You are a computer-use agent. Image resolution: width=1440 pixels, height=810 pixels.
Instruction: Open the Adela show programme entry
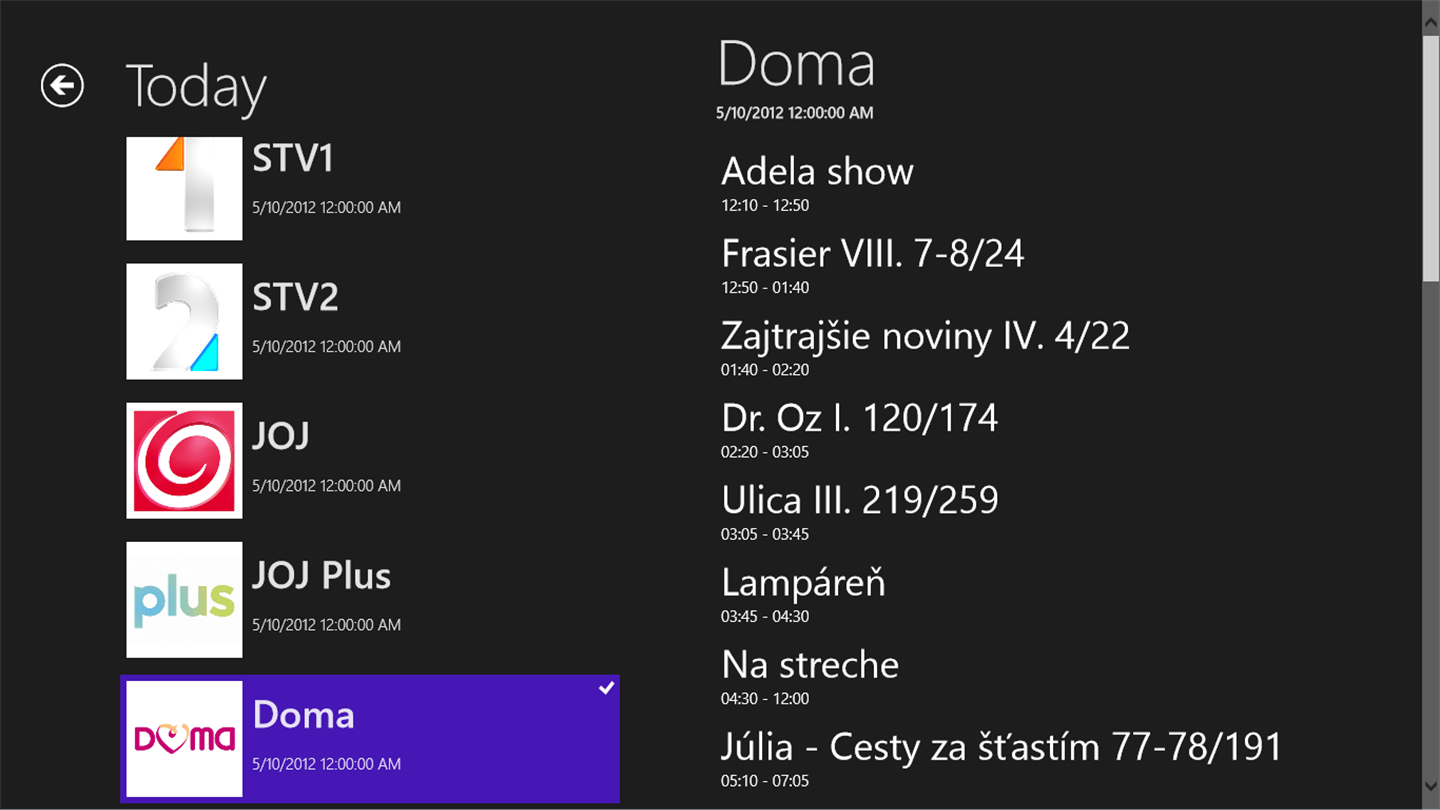(817, 172)
